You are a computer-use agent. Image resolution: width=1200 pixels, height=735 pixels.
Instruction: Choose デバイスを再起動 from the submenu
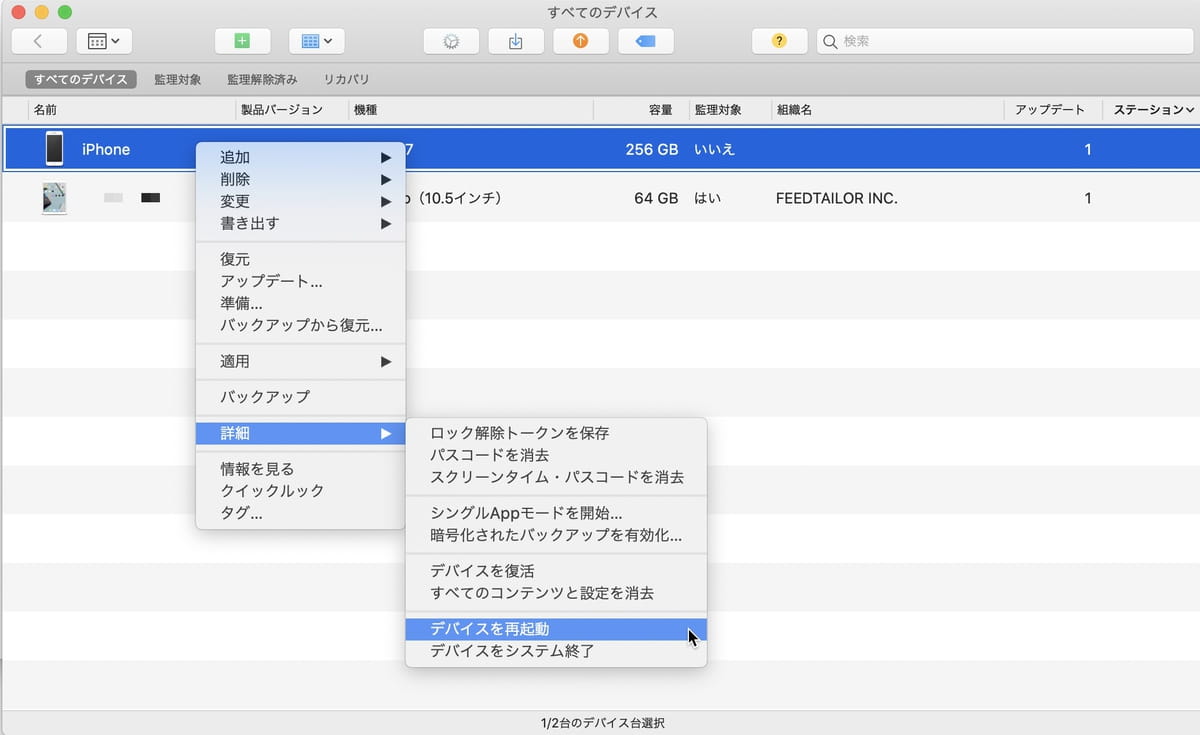pyautogui.click(x=490, y=629)
